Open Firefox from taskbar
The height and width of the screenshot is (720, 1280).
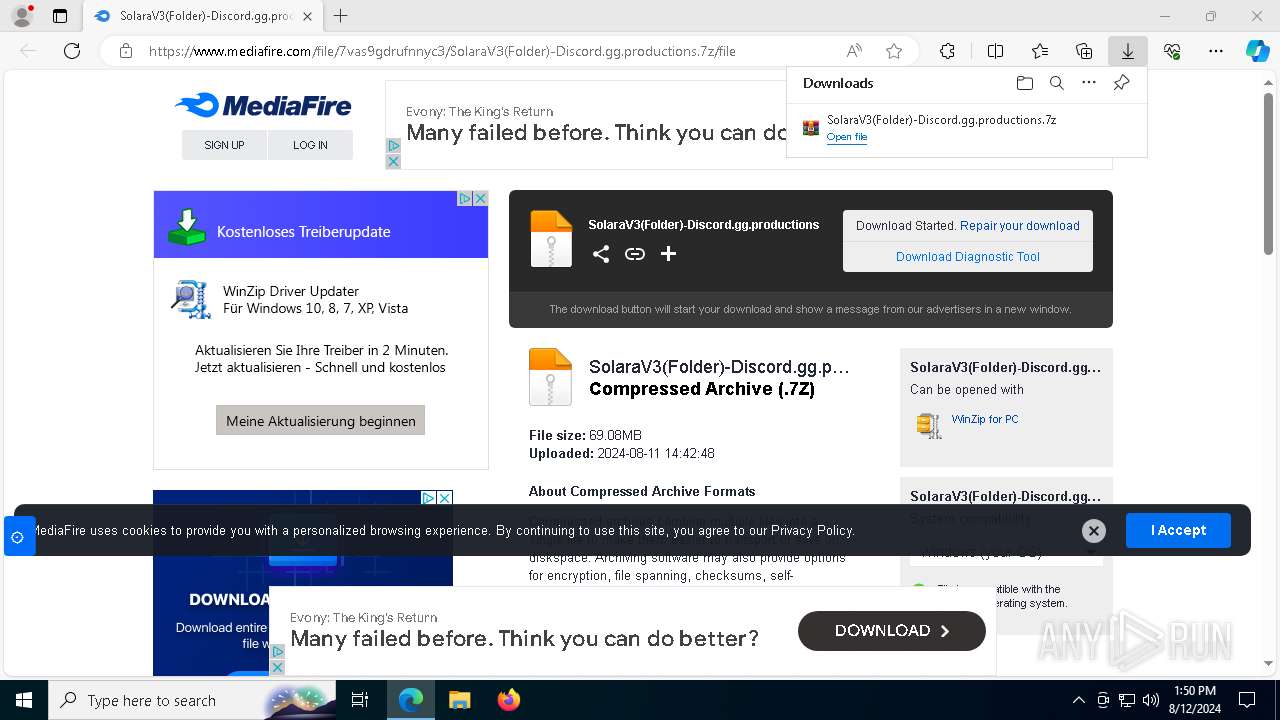pos(508,700)
